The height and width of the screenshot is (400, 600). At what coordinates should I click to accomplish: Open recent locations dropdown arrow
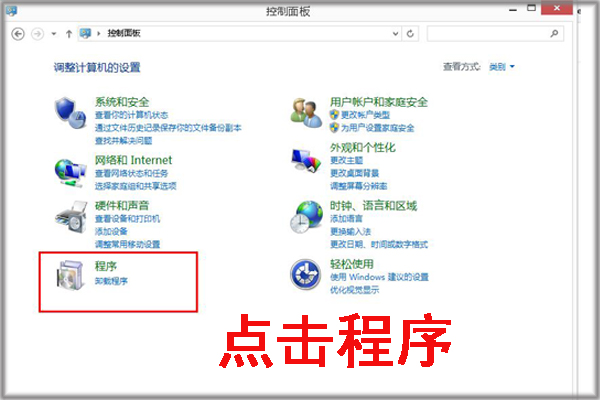pos(54,34)
